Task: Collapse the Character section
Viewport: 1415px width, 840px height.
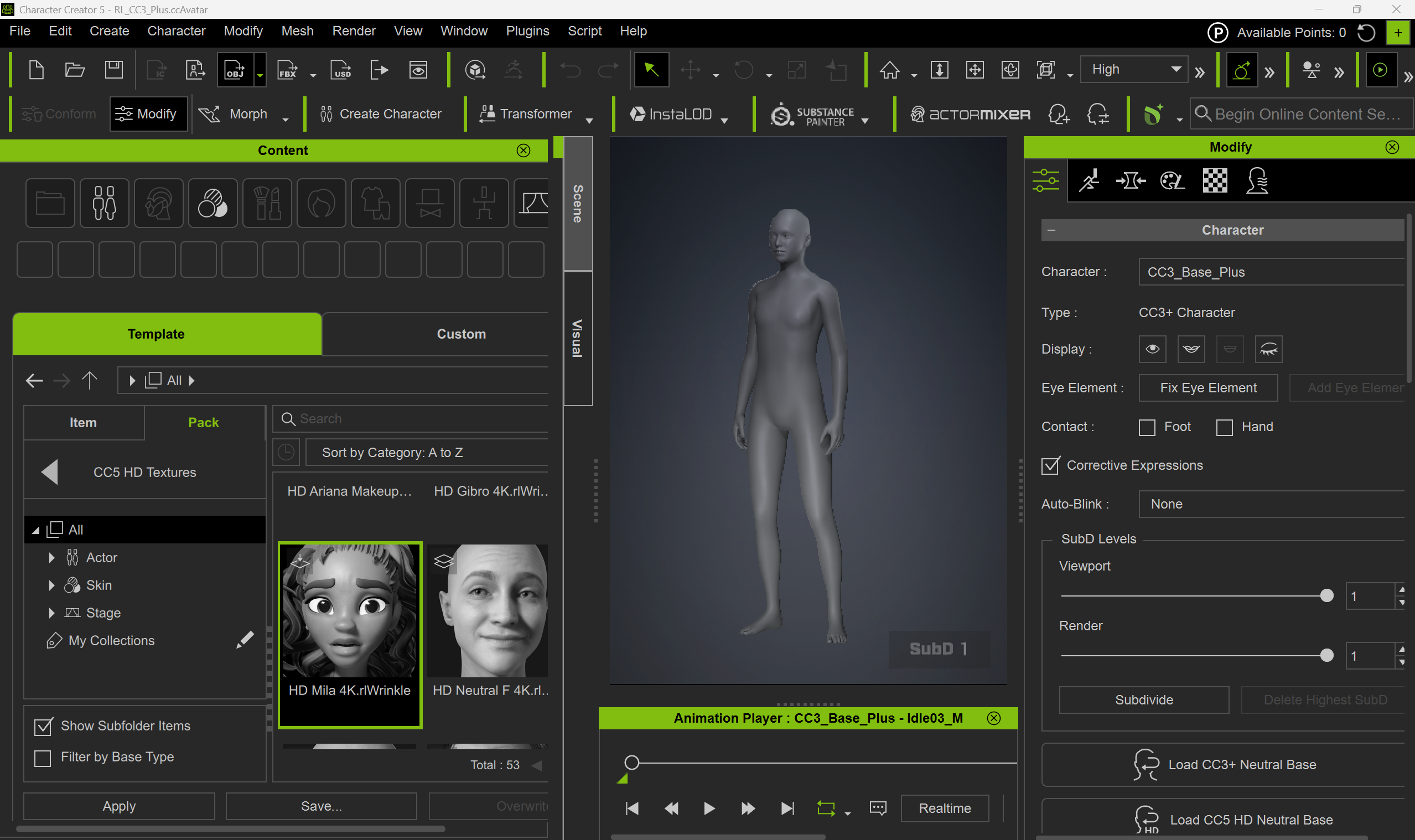Action: (1051, 230)
